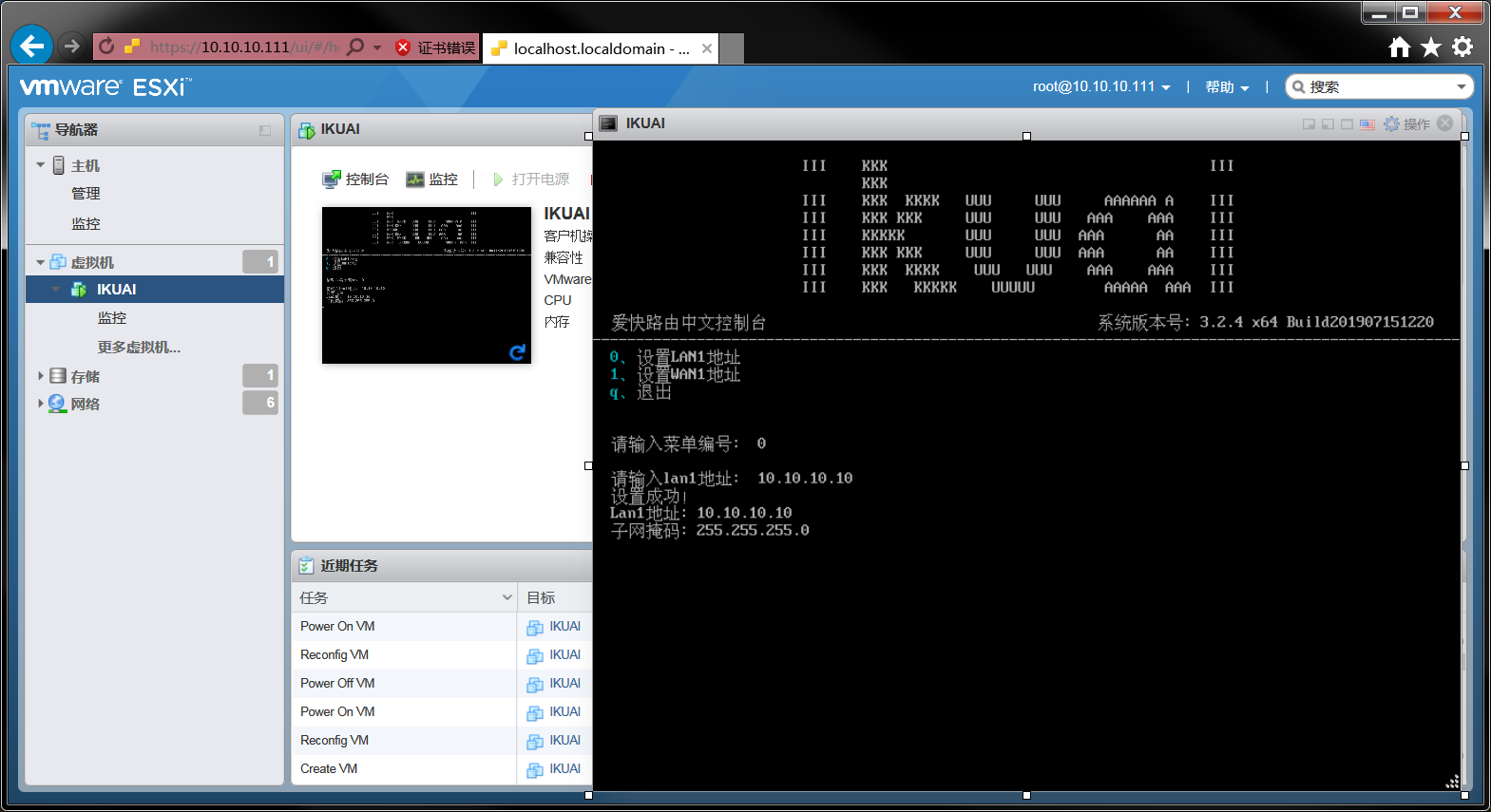This screenshot has width=1491, height=812.
Task: Close the localhost.localdomain tab
Action: click(707, 48)
